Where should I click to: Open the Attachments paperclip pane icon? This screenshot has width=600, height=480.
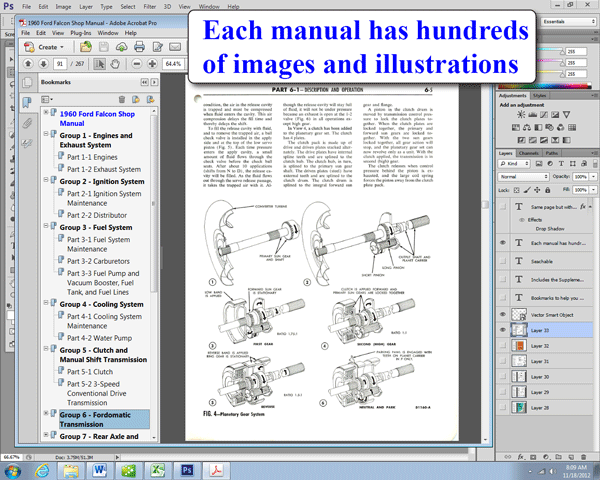coord(27,124)
